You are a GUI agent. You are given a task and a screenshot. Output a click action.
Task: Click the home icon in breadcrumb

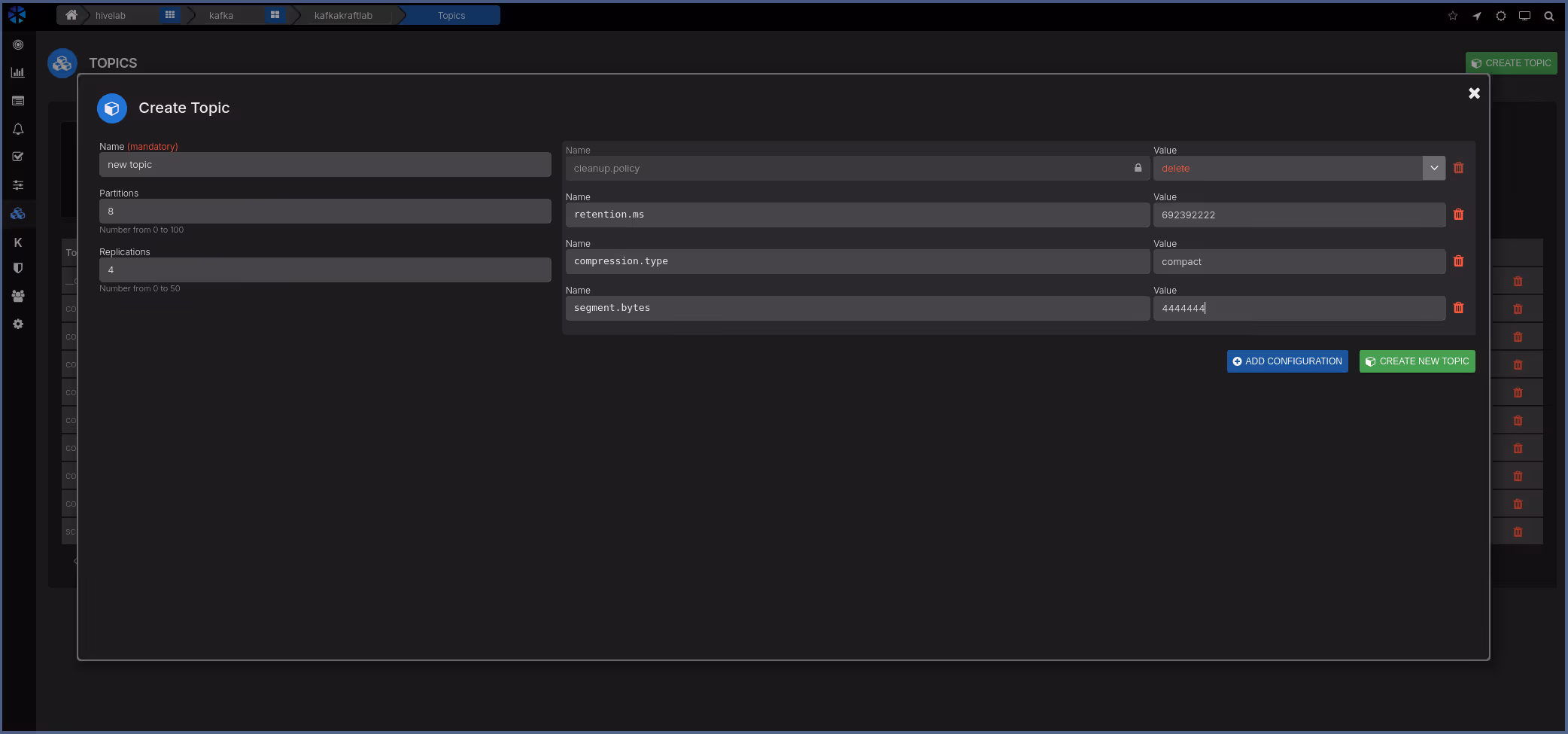tap(71, 15)
